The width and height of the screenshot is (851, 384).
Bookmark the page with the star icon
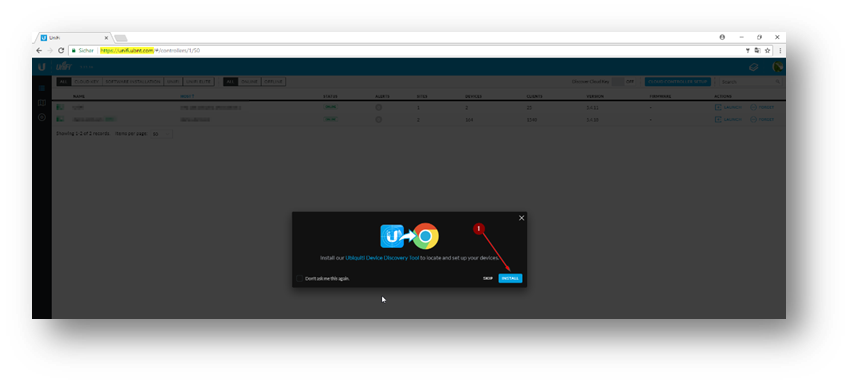(767, 50)
